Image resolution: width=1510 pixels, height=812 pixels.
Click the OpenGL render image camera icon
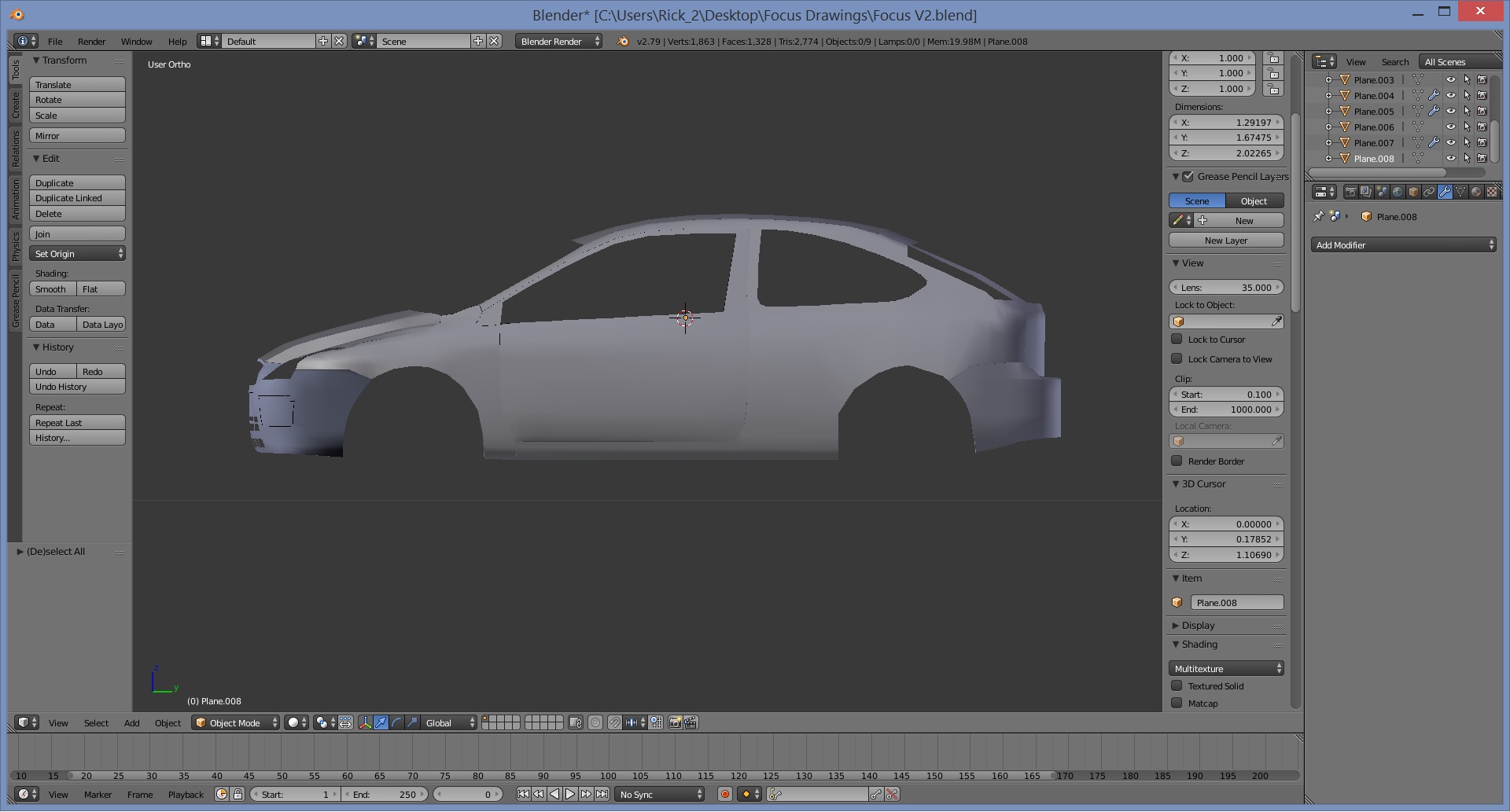(675, 723)
